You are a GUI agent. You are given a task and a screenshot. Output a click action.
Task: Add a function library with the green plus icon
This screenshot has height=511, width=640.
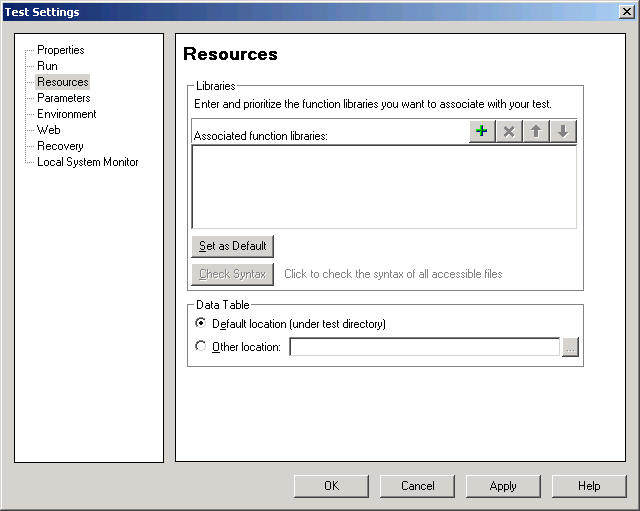coord(482,131)
